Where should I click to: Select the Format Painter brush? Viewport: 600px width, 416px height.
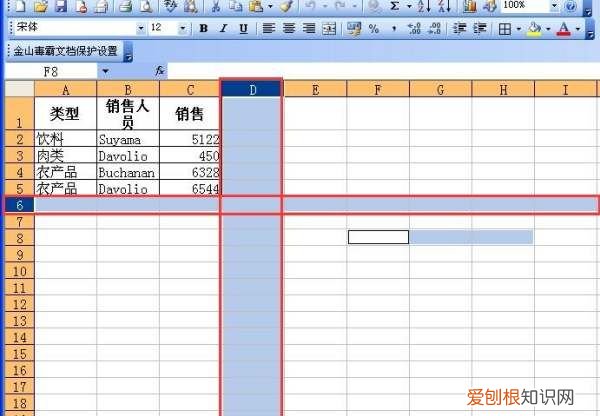point(287,5)
